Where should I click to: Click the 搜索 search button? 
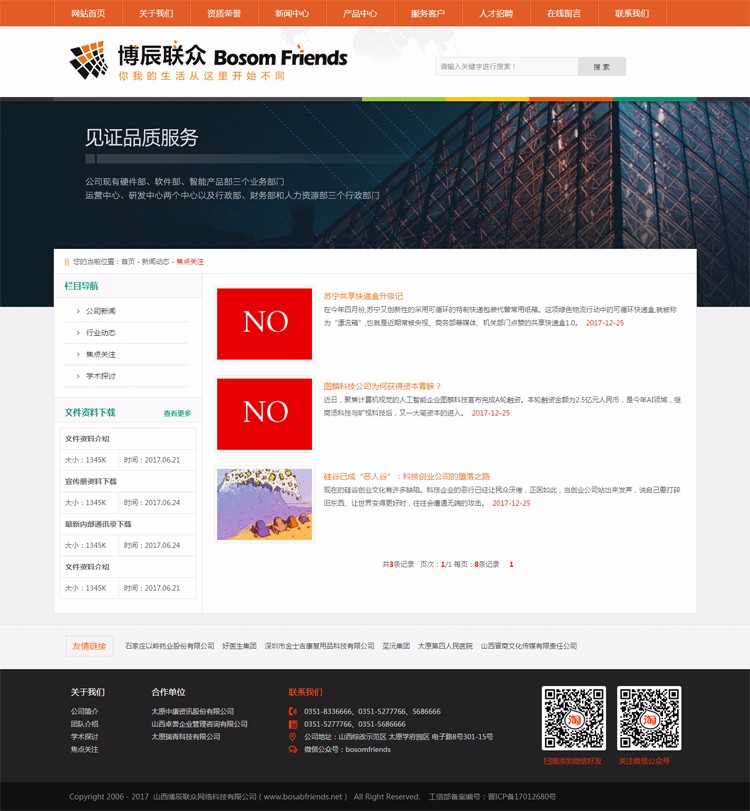(x=602, y=67)
